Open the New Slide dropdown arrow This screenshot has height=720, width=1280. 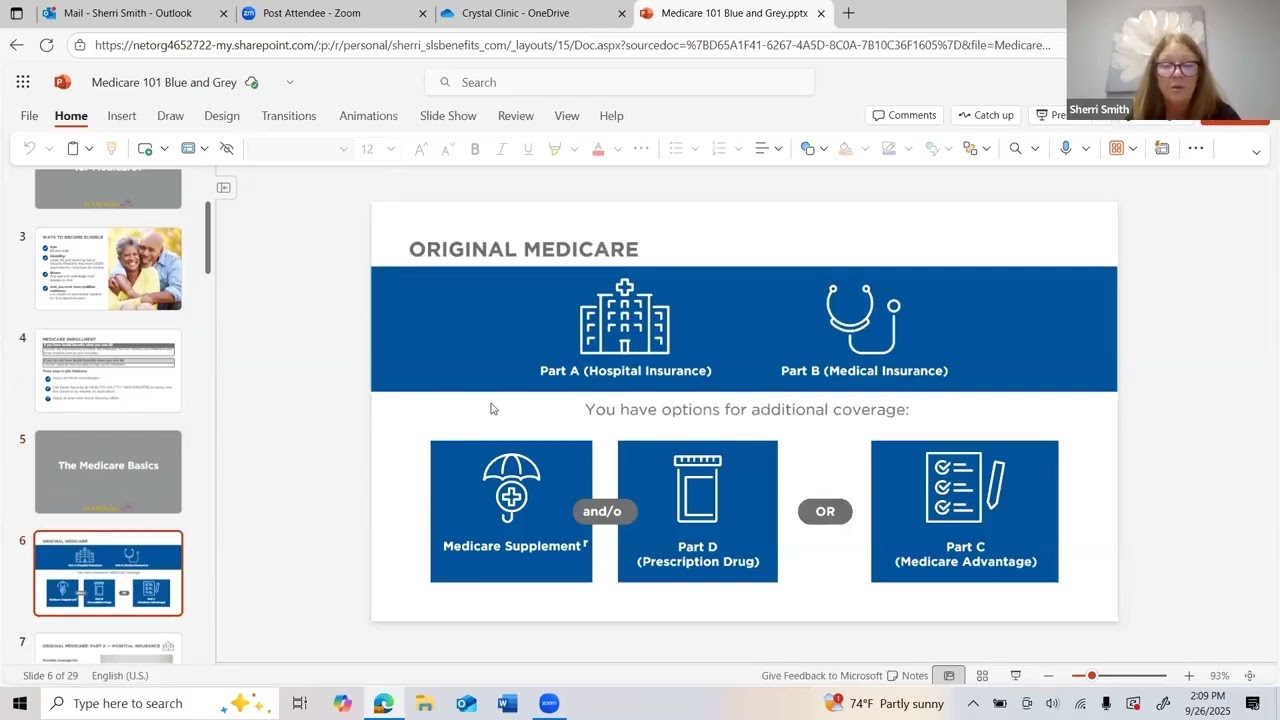(164, 149)
